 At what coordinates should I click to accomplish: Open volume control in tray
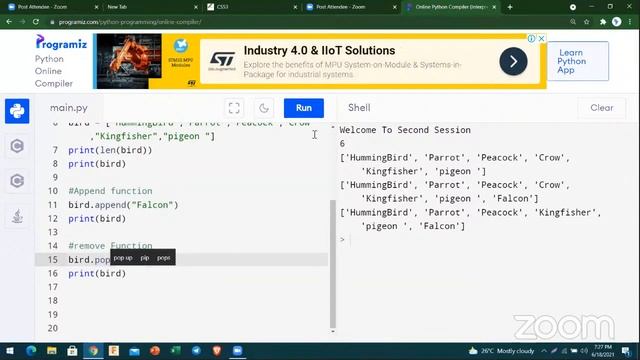pyautogui.click(x=584, y=351)
